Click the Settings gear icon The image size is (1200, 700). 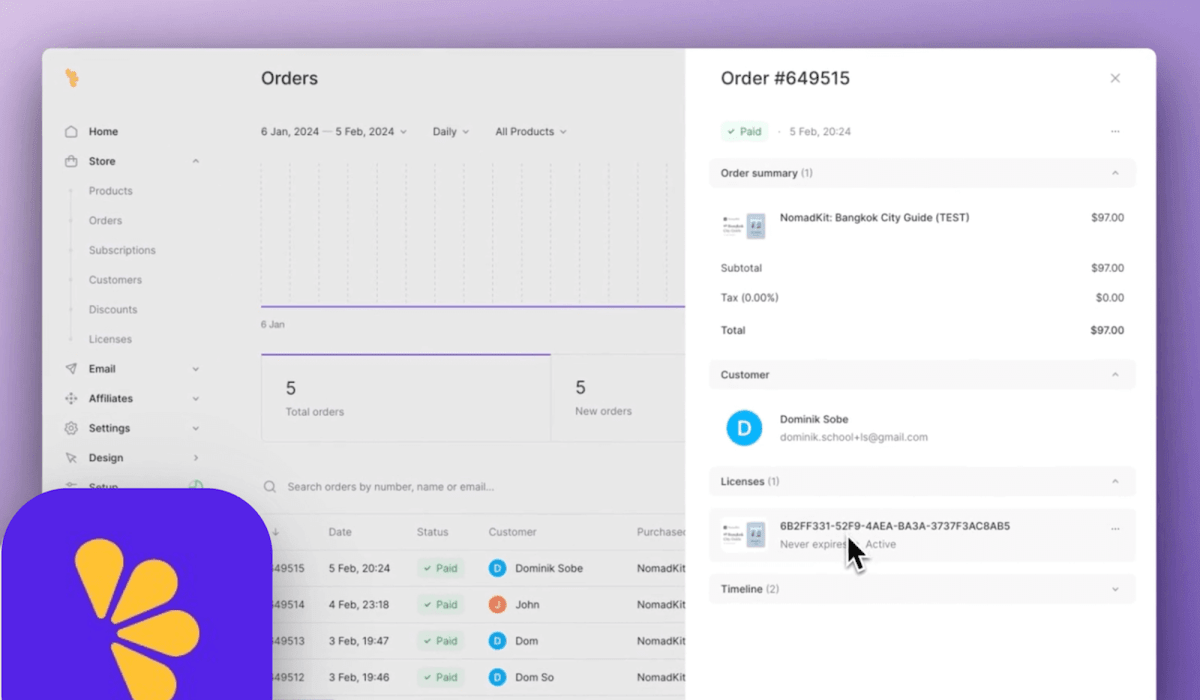pos(71,429)
